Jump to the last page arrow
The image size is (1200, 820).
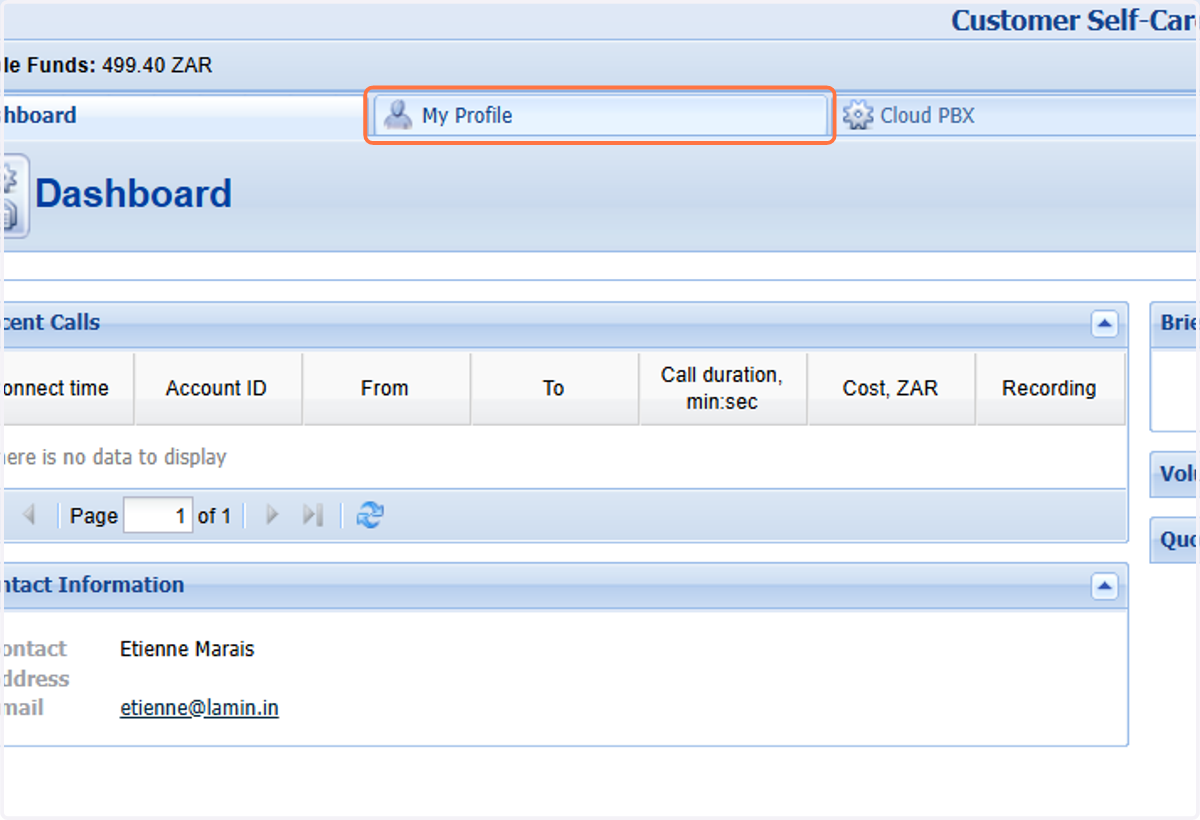pos(314,515)
